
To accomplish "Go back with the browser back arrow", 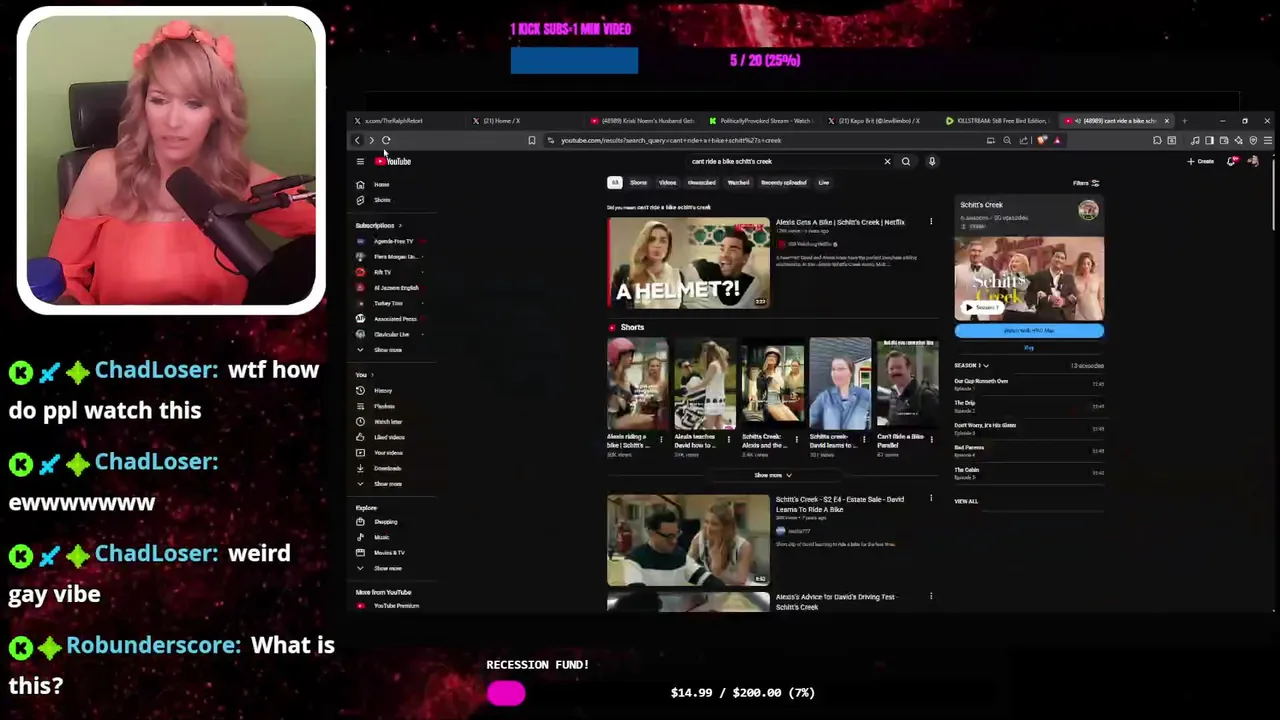I will click(x=357, y=140).
